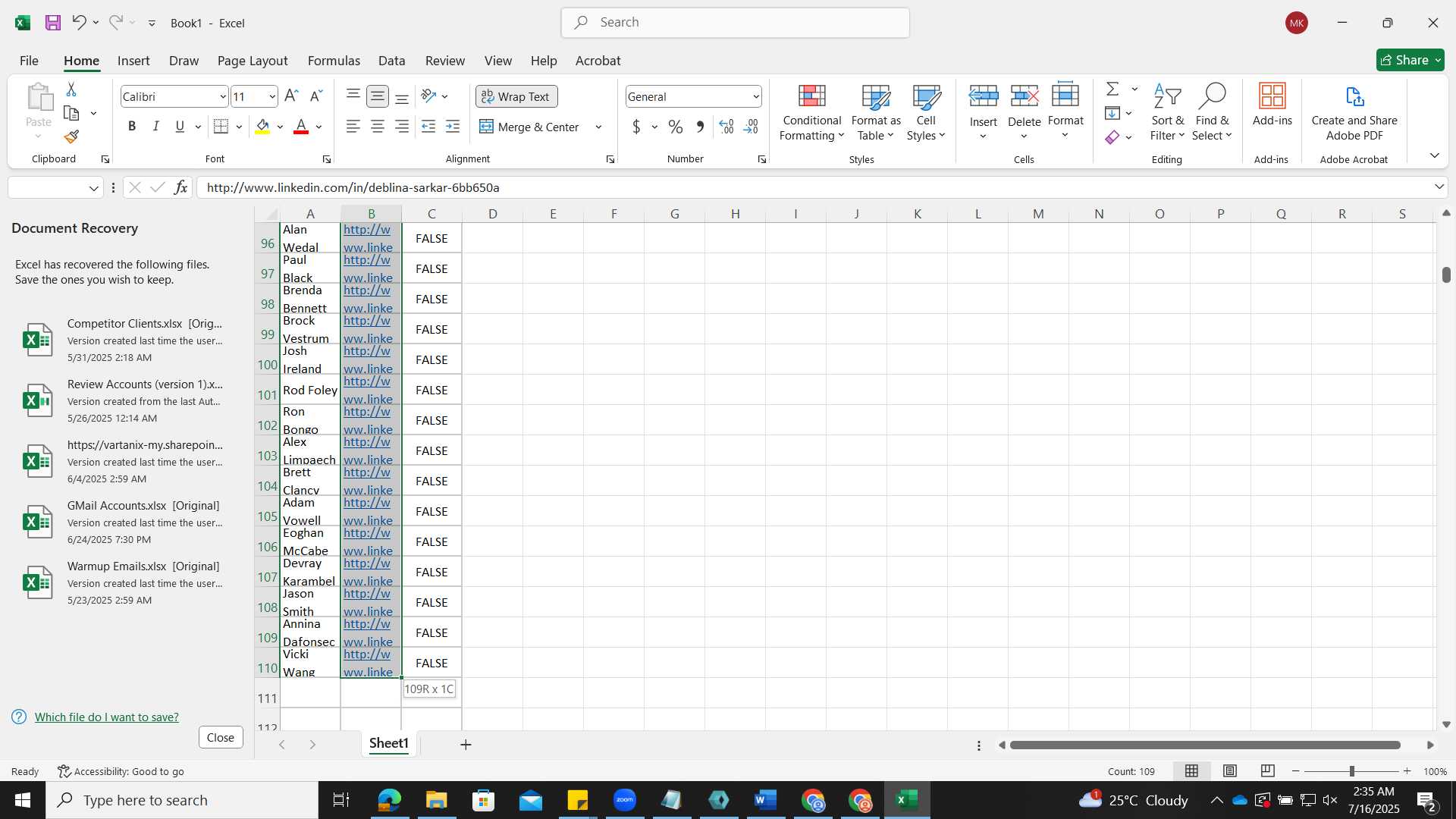The width and height of the screenshot is (1456, 819).
Task: Apply Comma Style number format
Action: pos(700,127)
